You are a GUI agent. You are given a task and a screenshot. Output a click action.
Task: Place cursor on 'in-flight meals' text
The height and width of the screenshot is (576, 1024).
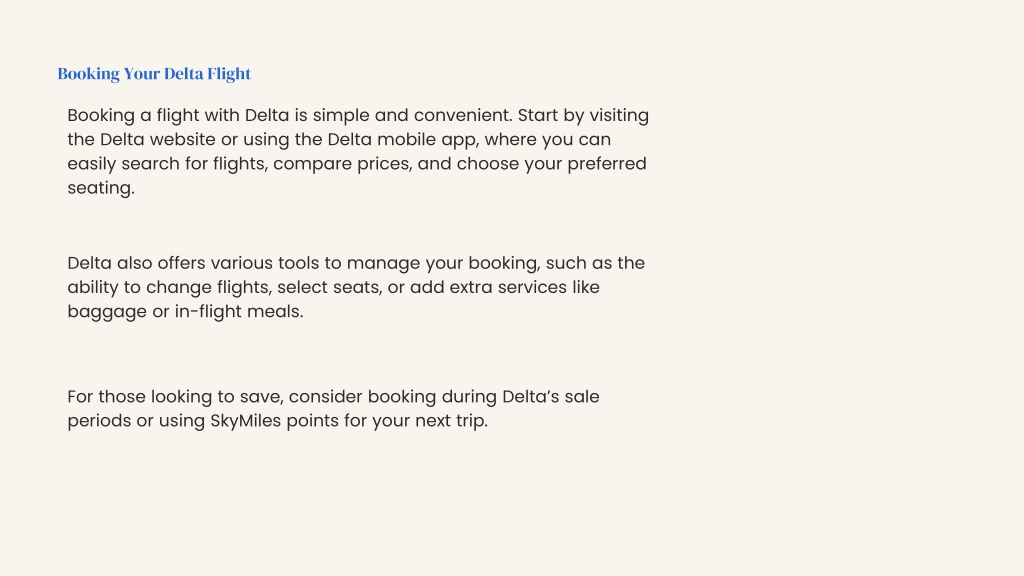[x=237, y=312]
